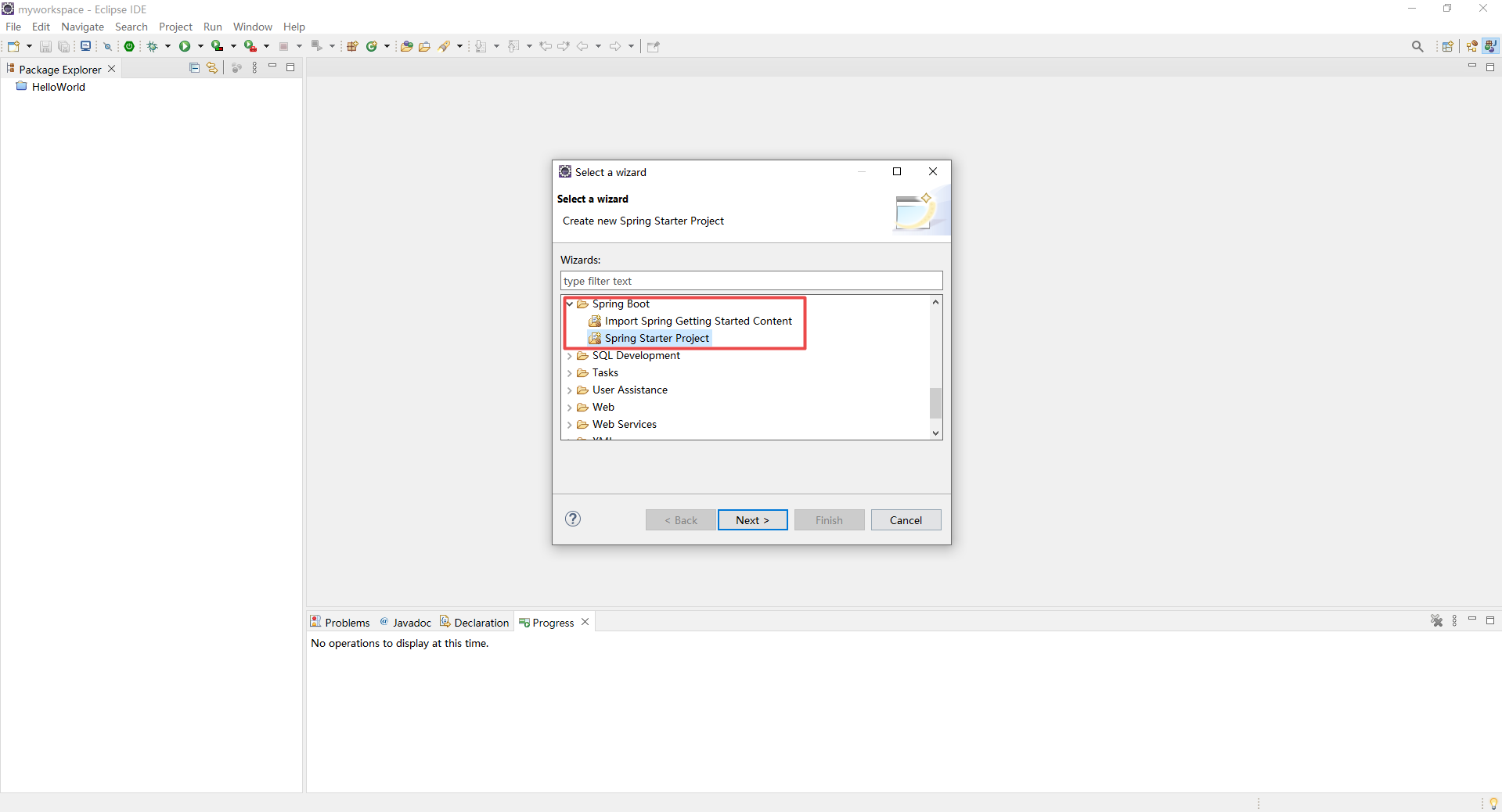Click the Cancel button
Image resolution: width=1502 pixels, height=812 pixels.
(906, 520)
